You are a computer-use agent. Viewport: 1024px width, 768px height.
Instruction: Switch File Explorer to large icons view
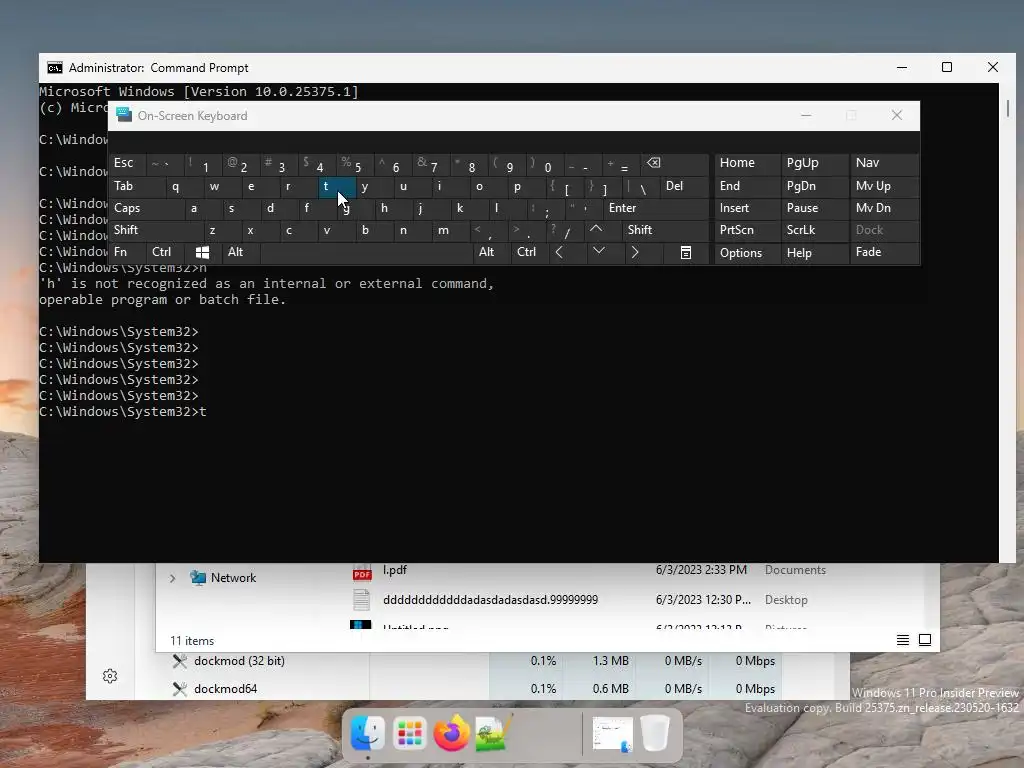pos(925,640)
